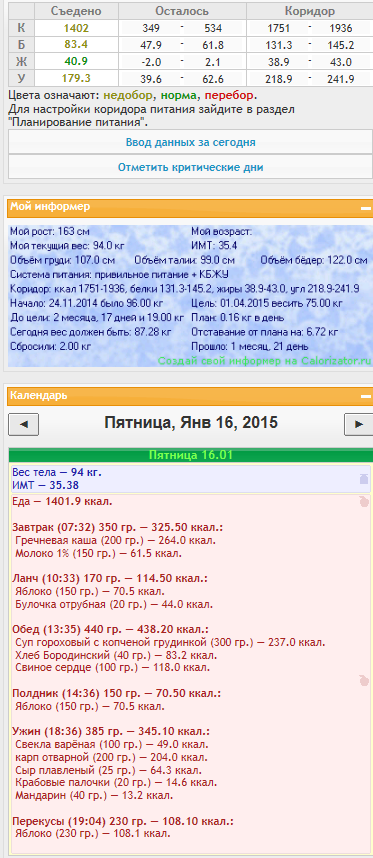Click Крабовые палочки (20 гр.) entry
Screen dimensions: 373x858
pos(116,782)
